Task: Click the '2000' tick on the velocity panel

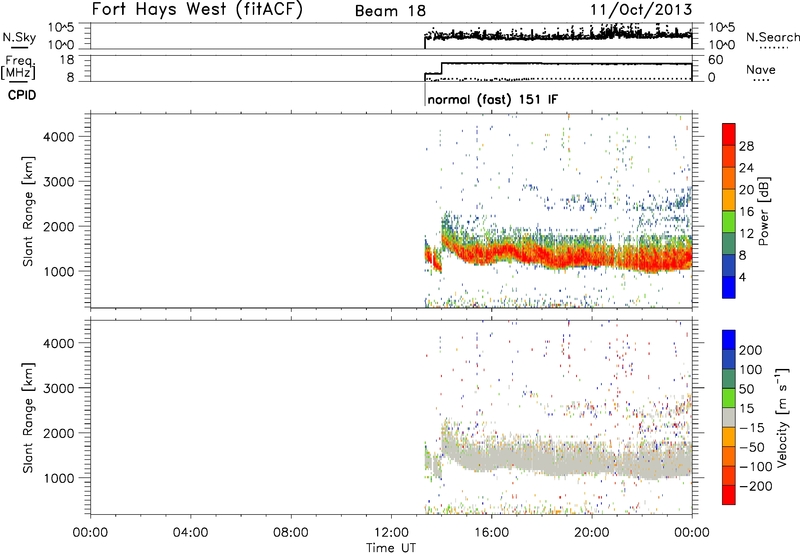Action: [59, 433]
